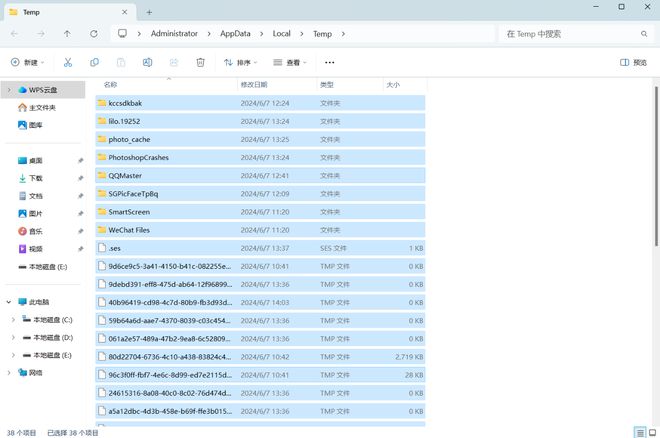Open Desktop quick access item

[x=35, y=160]
